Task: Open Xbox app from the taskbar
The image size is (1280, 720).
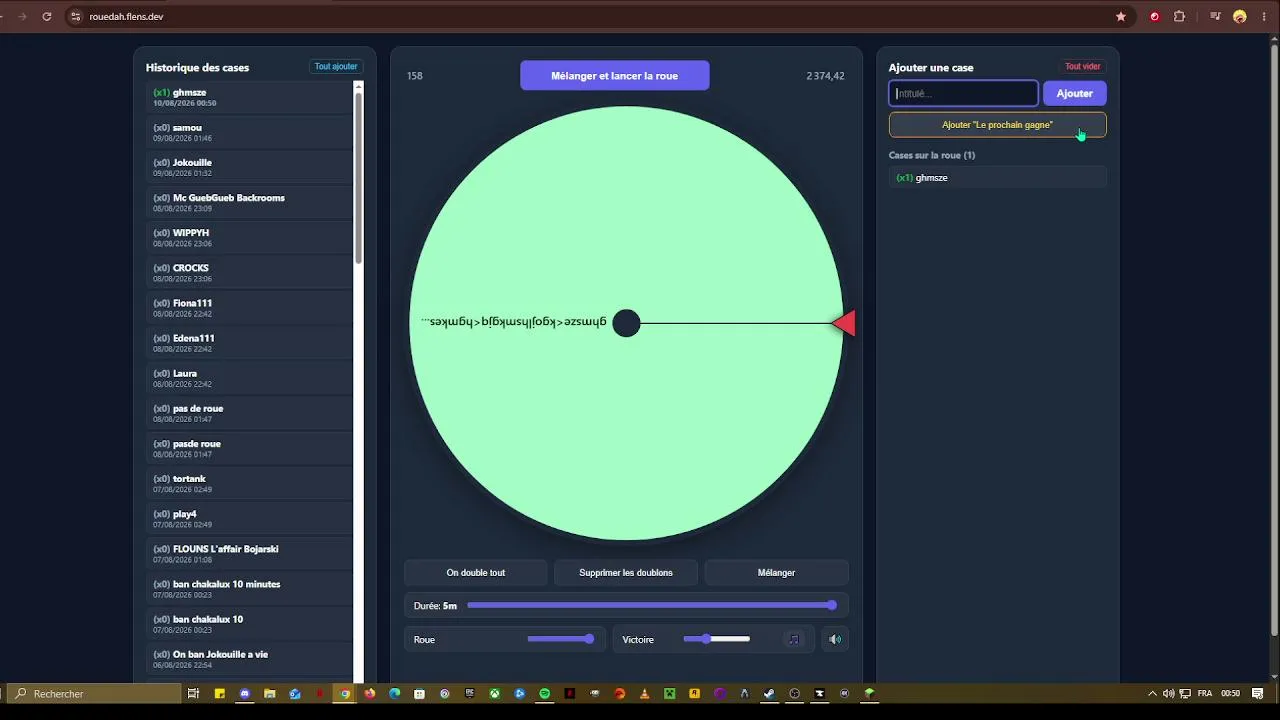Action: 495,693
